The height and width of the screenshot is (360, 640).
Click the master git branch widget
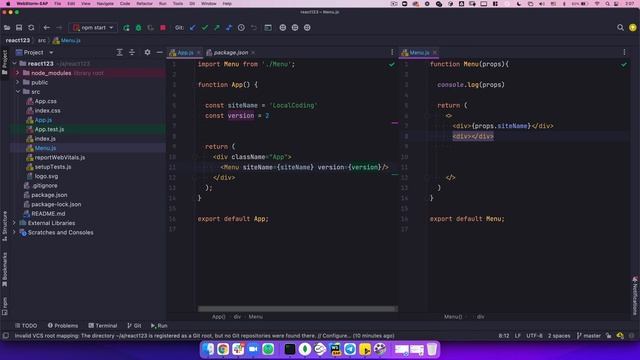pos(589,336)
